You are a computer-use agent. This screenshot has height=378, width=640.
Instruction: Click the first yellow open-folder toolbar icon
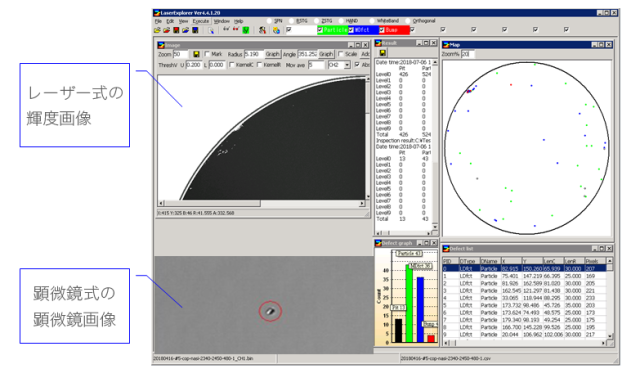tap(157, 30)
